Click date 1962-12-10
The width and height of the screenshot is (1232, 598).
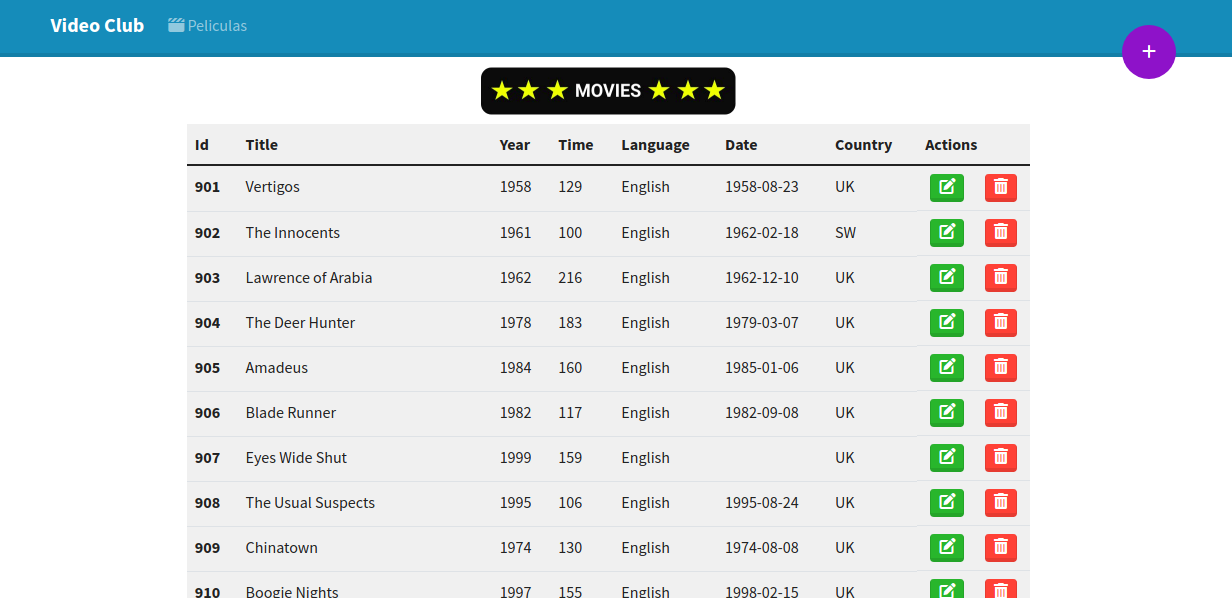[x=762, y=278]
